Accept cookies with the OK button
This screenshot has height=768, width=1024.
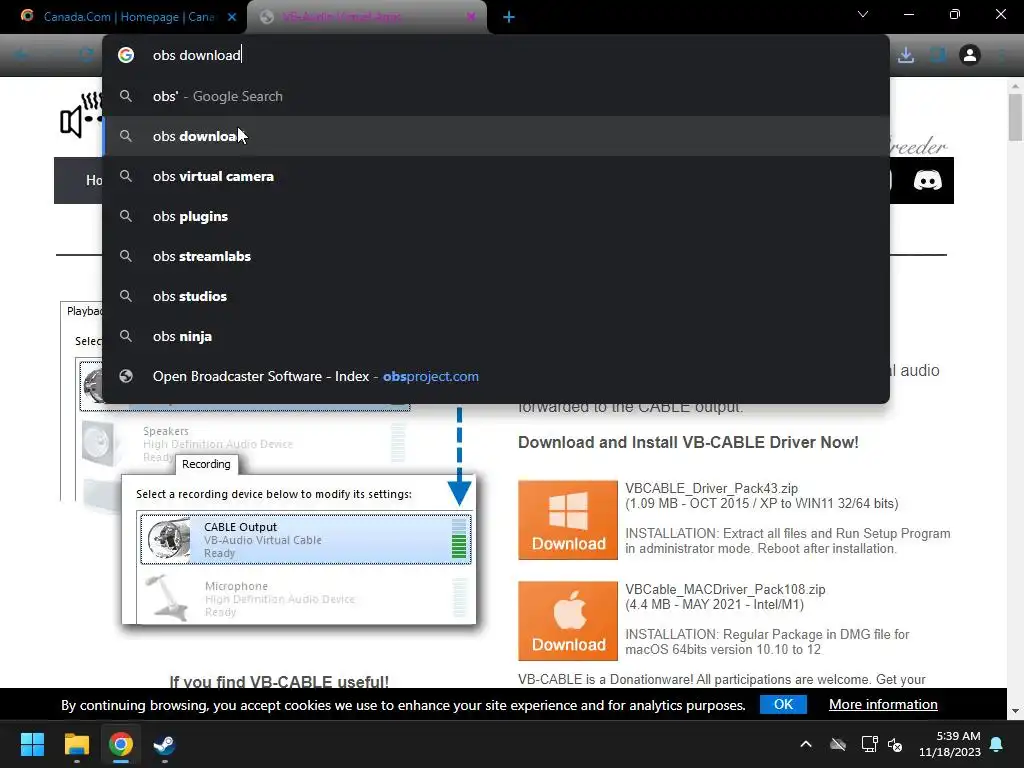pos(783,704)
